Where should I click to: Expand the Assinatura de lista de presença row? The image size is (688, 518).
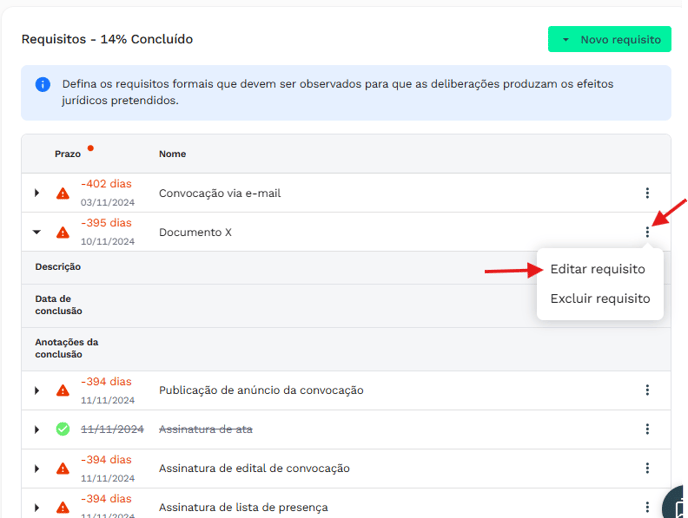coord(37,507)
